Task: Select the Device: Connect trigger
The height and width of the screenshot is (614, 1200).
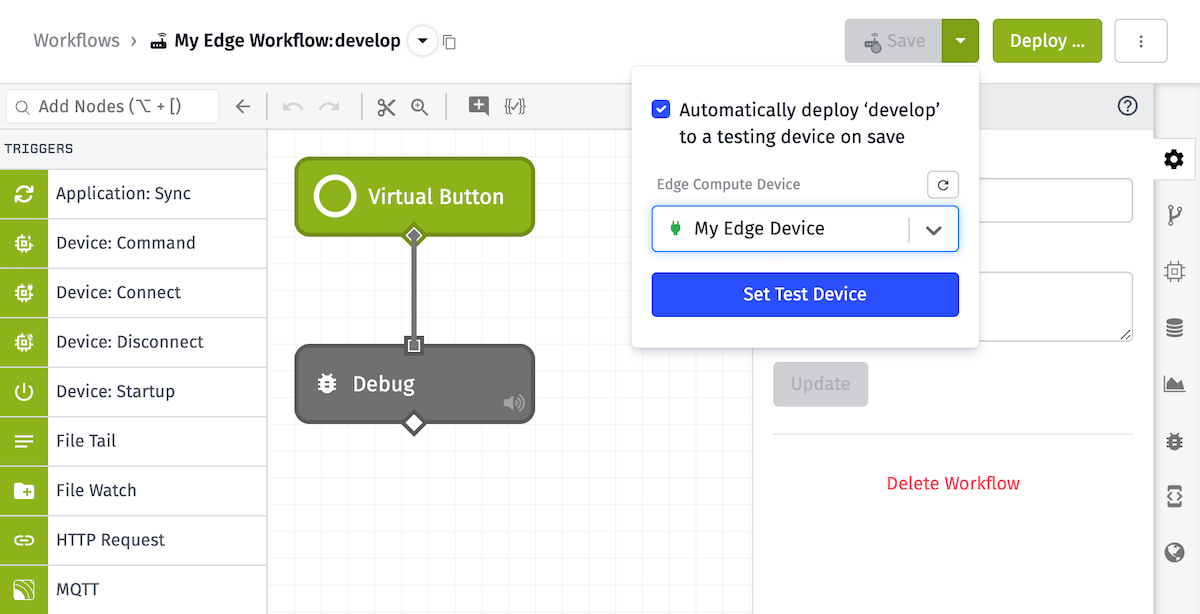Action: 133,293
